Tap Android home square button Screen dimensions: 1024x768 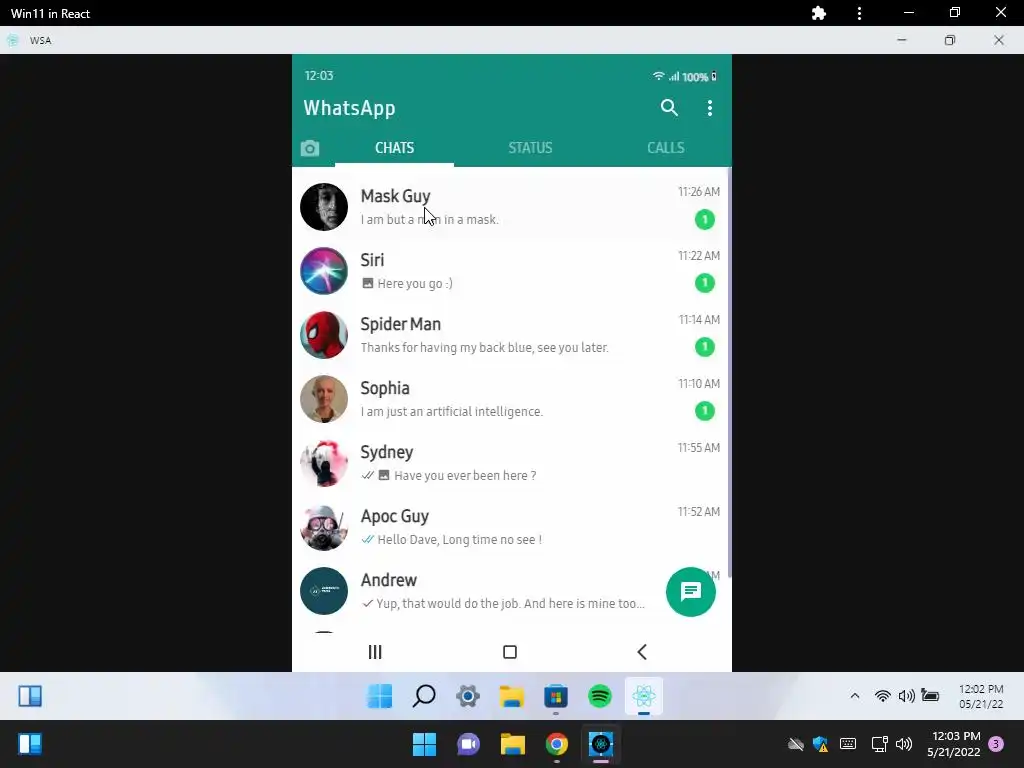click(510, 652)
